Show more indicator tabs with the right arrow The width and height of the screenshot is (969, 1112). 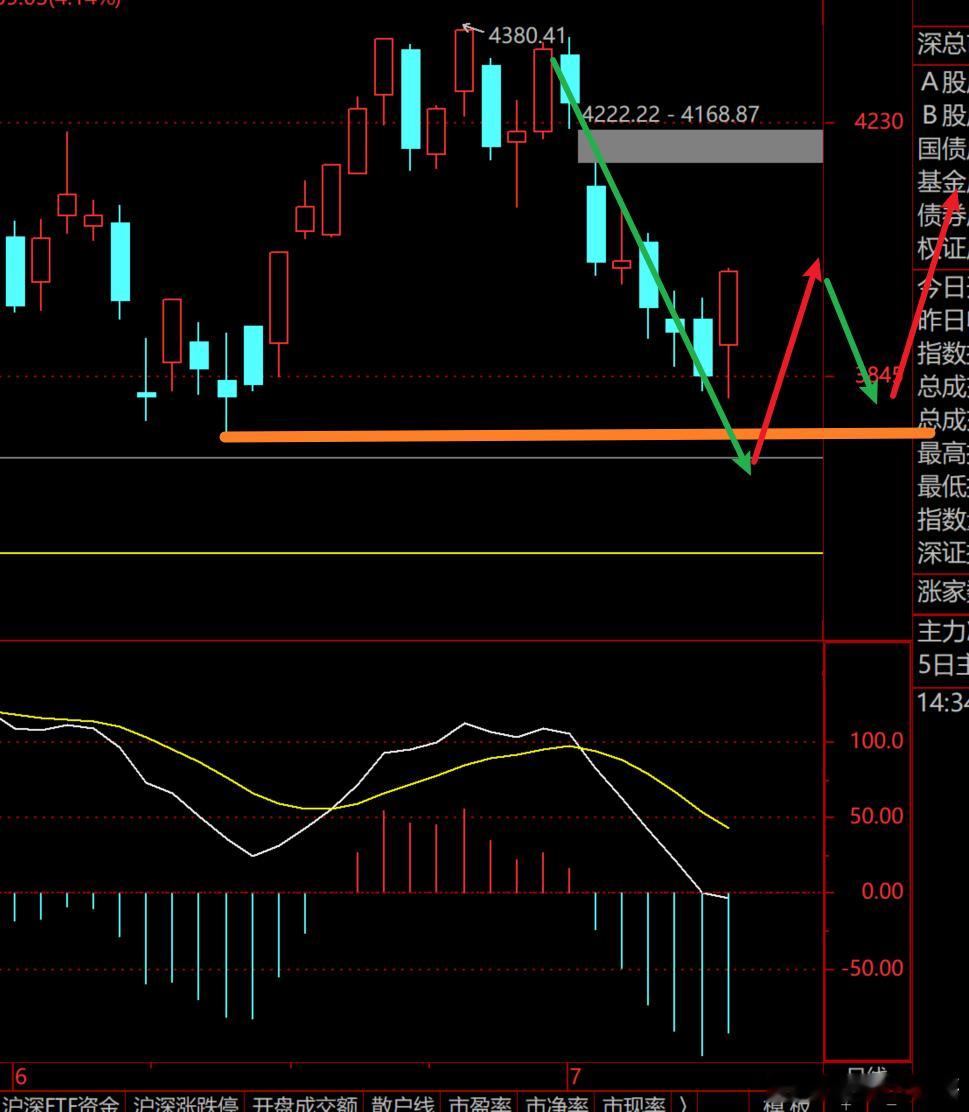pyautogui.click(x=683, y=1103)
